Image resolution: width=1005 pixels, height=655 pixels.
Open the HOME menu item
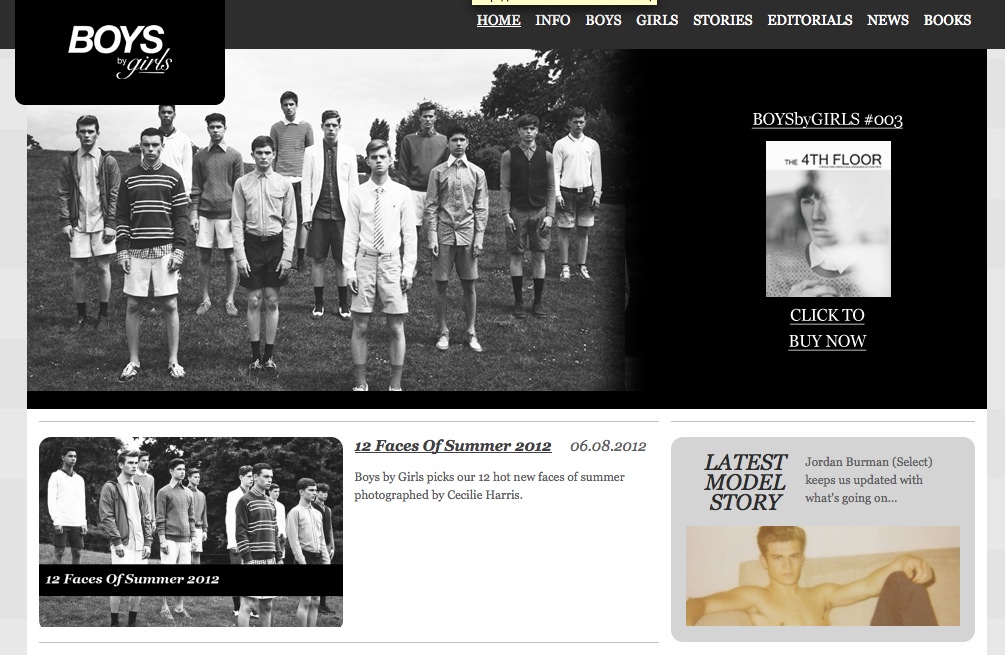click(499, 20)
